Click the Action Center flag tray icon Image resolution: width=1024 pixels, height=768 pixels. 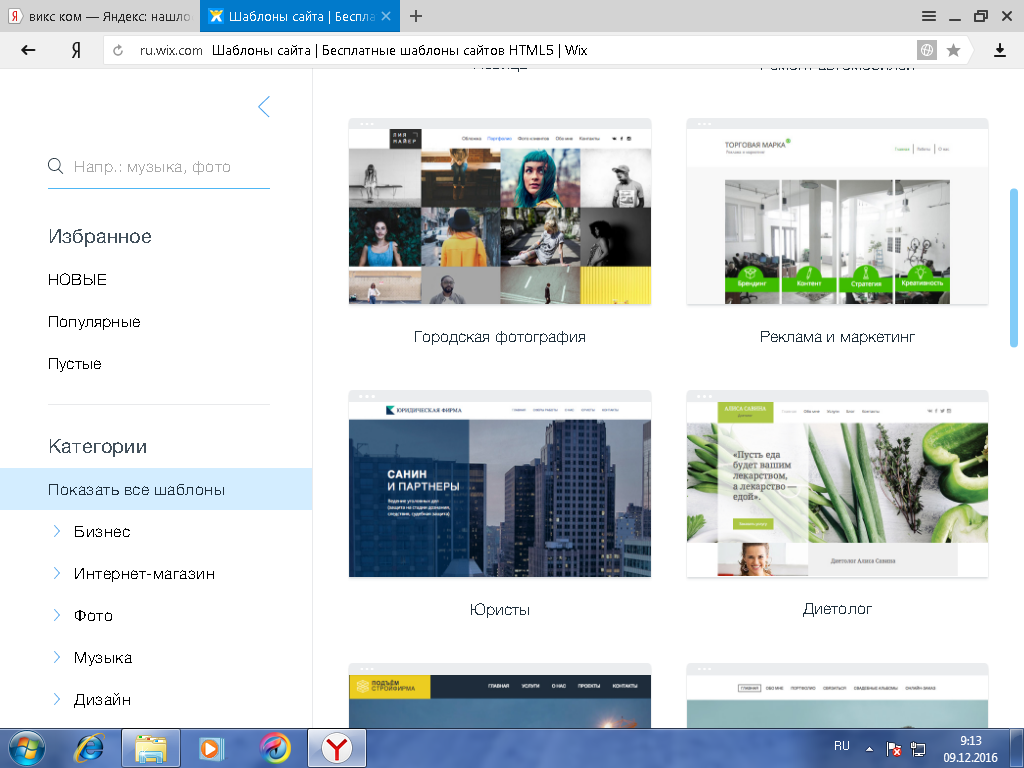(x=893, y=749)
